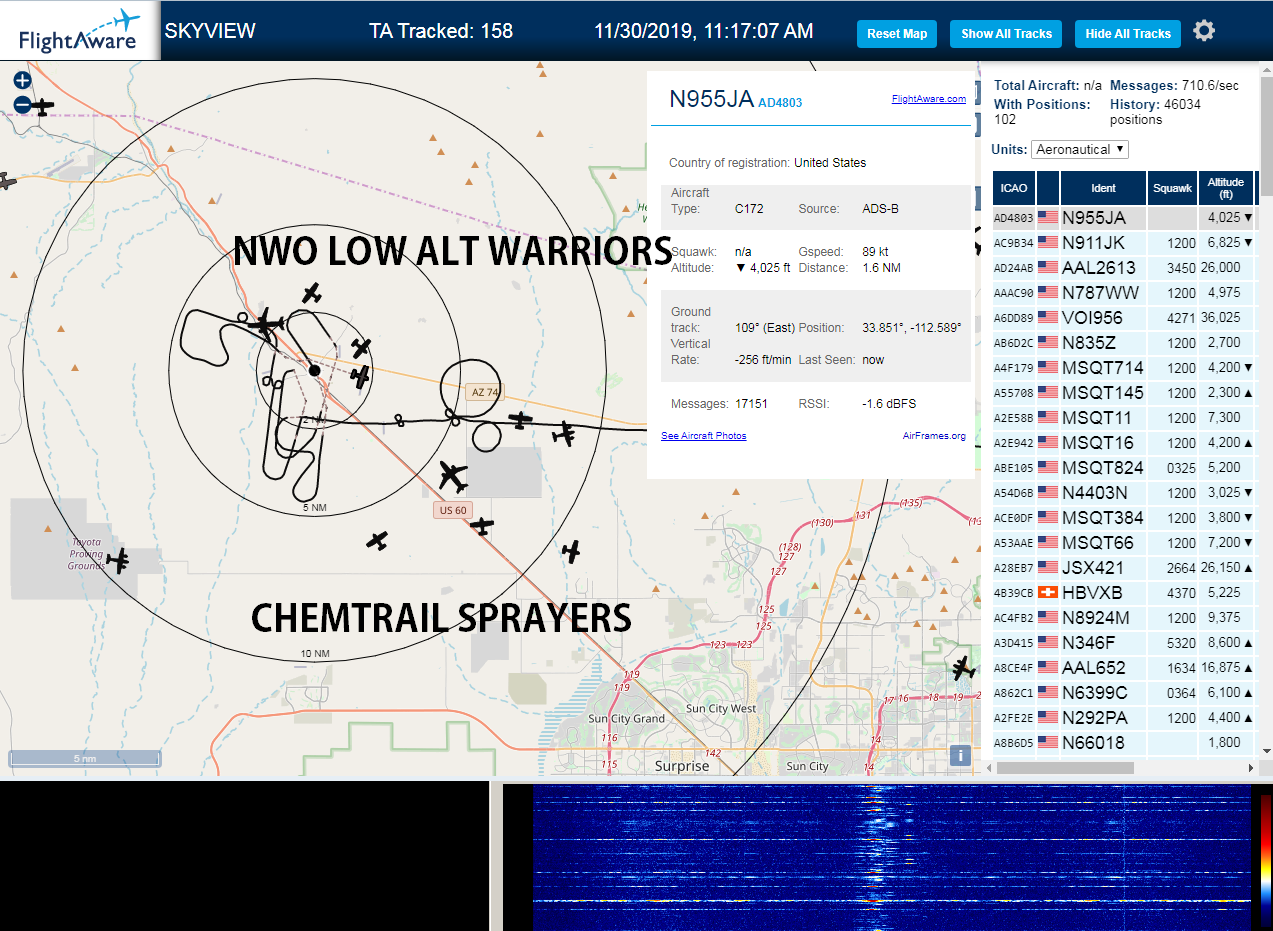This screenshot has width=1273, height=931.
Task: Click the ICAO code A8CE4F in the table
Action: pos(1014,668)
